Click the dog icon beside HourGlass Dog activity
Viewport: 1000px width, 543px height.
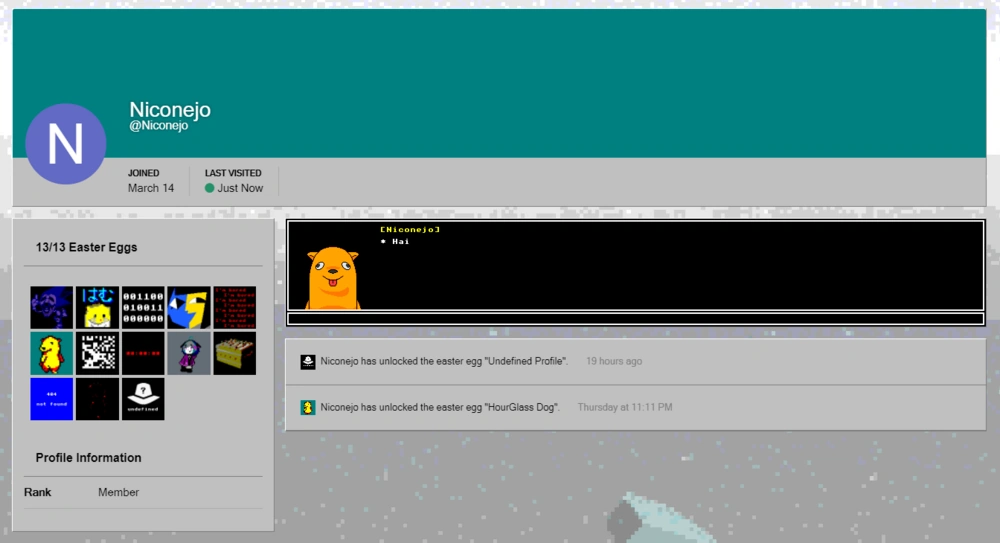click(307, 408)
